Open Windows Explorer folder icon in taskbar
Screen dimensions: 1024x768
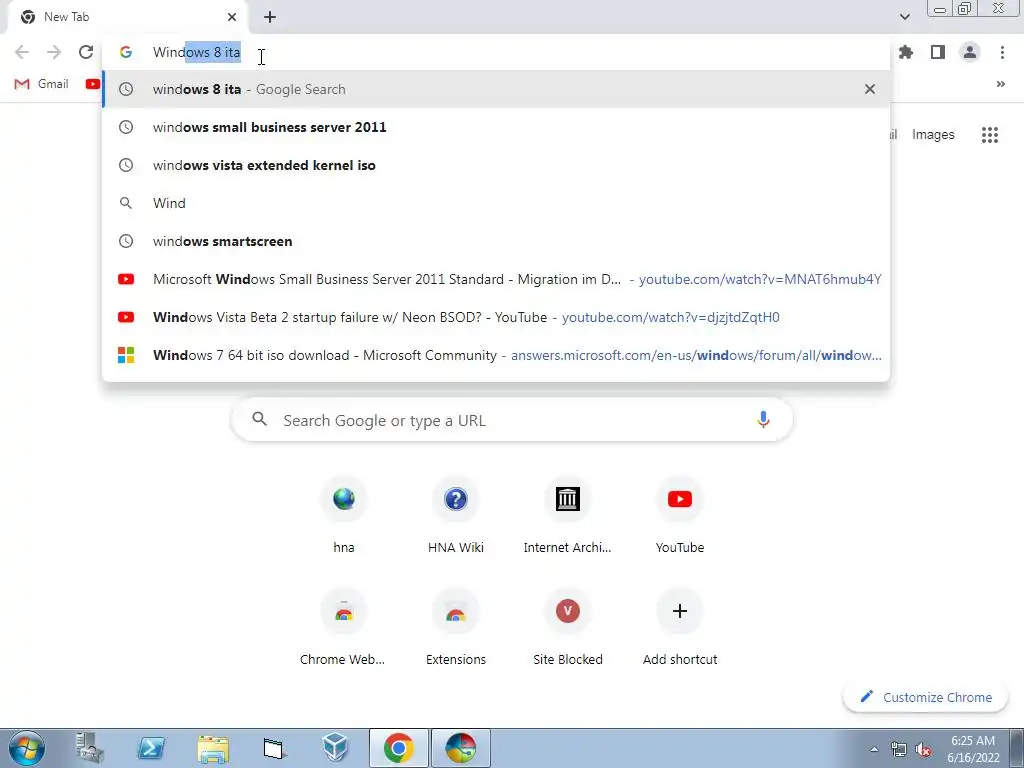click(x=213, y=748)
